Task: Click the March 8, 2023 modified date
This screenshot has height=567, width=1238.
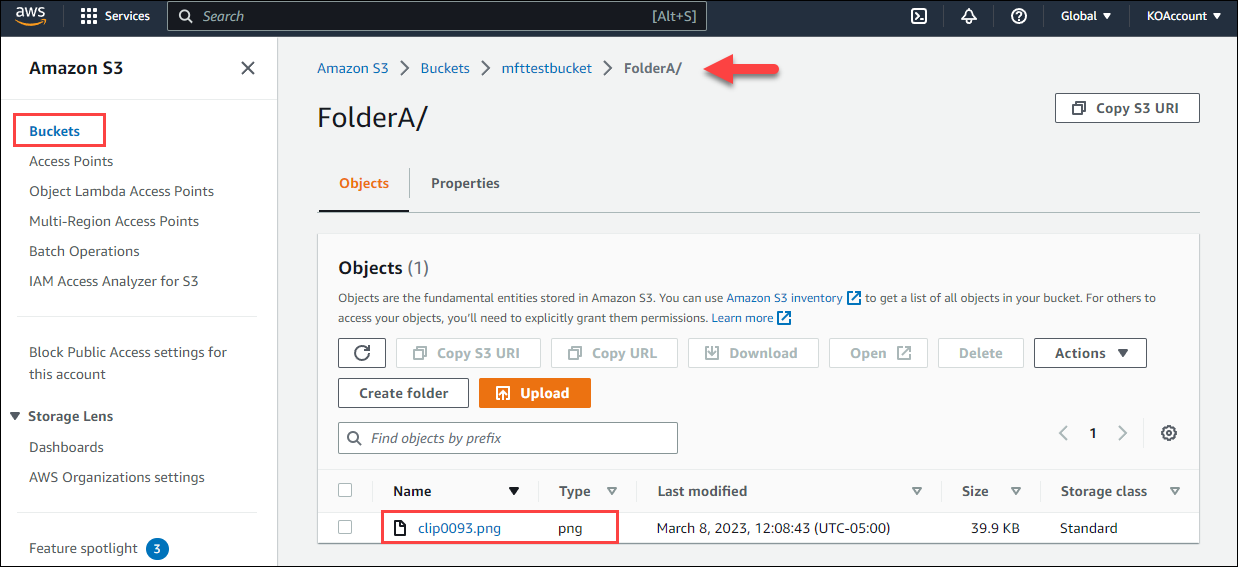Action: (x=773, y=528)
